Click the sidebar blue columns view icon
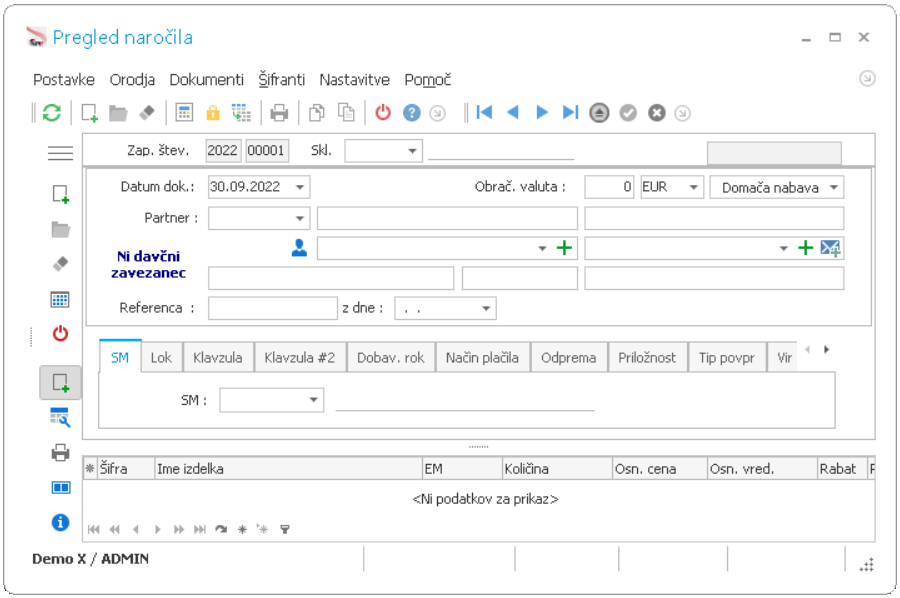 tap(61, 488)
